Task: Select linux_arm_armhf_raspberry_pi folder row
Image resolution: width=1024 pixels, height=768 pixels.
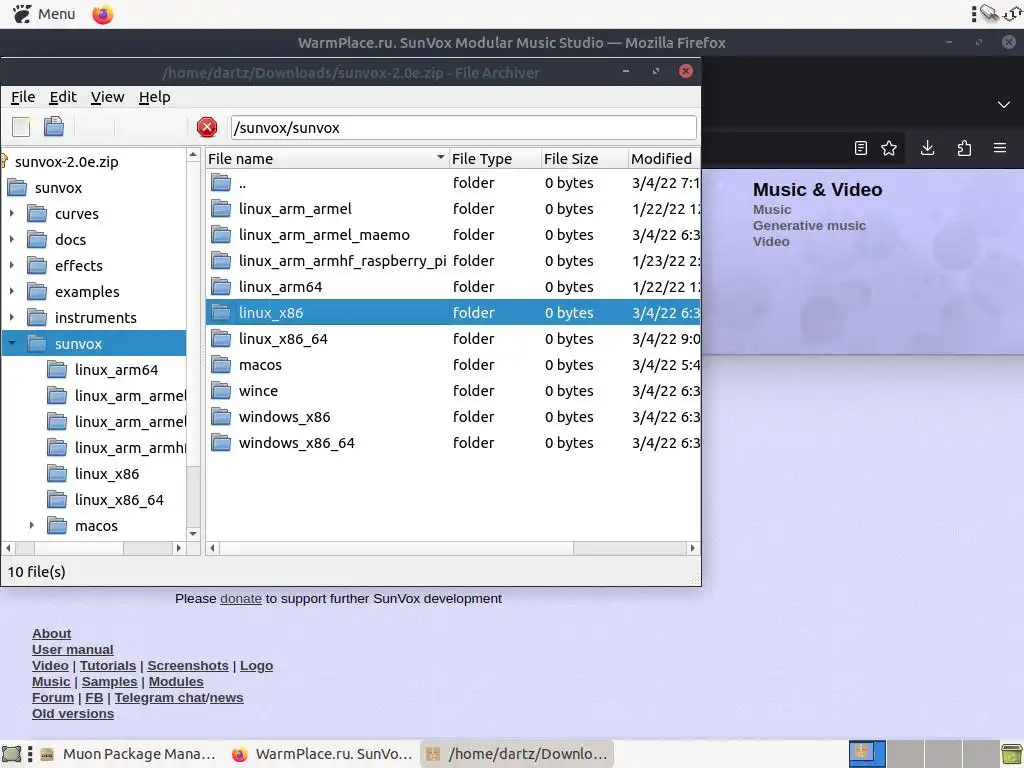Action: pyautogui.click(x=453, y=261)
